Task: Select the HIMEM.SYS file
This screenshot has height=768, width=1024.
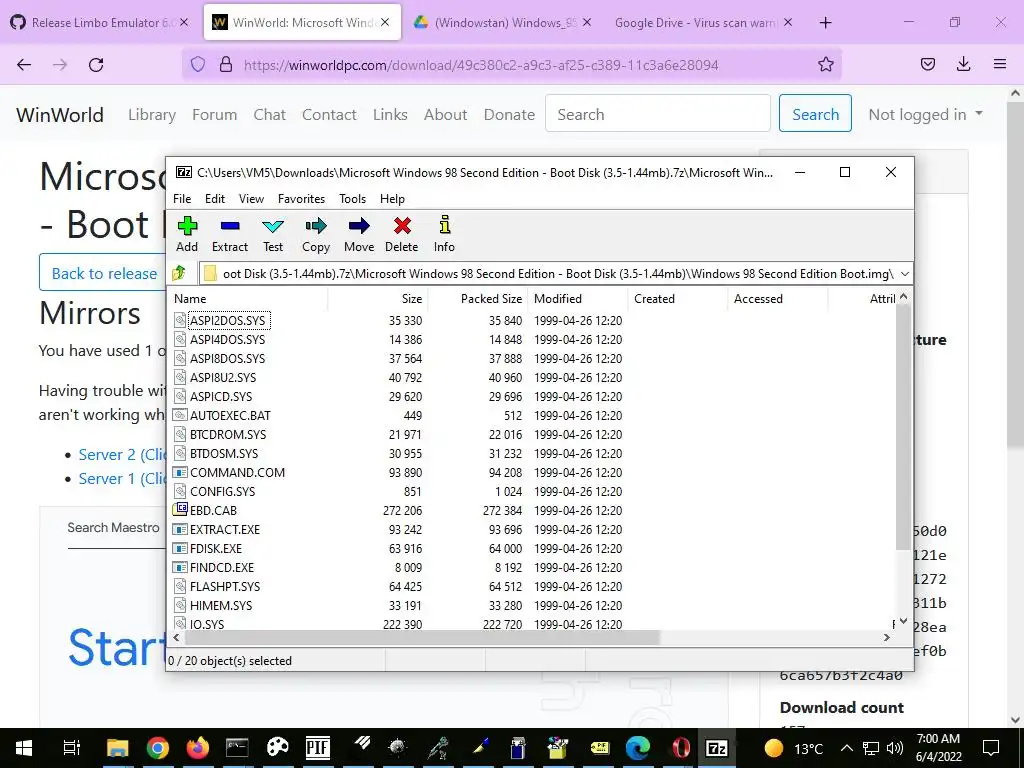Action: pos(221,605)
